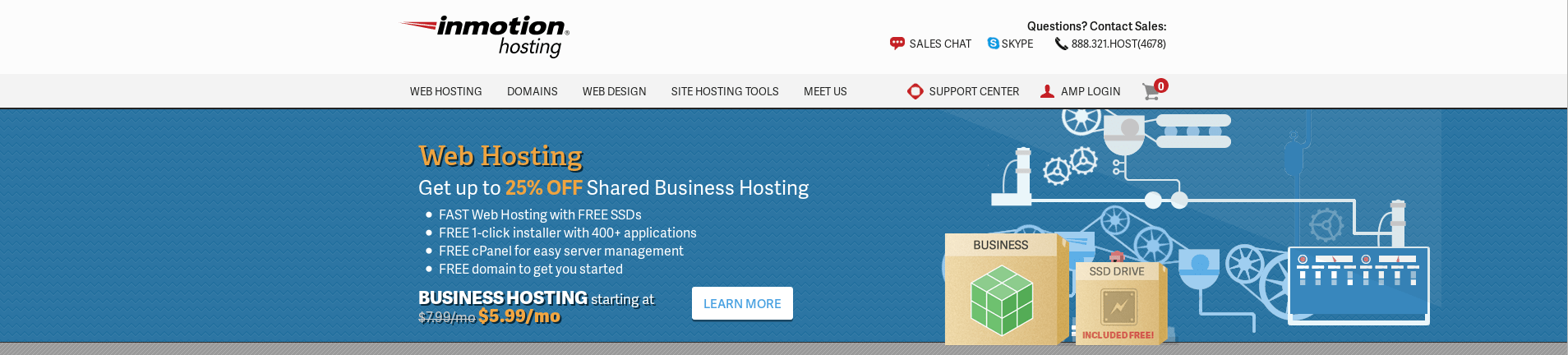Click the Sales Chat speech bubble icon

(897, 44)
